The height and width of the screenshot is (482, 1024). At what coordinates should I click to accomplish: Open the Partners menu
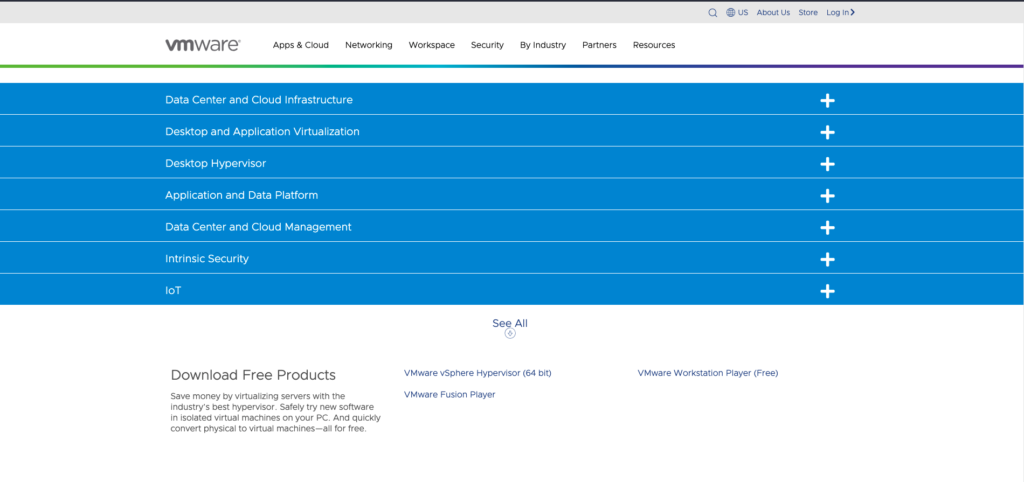coord(600,45)
